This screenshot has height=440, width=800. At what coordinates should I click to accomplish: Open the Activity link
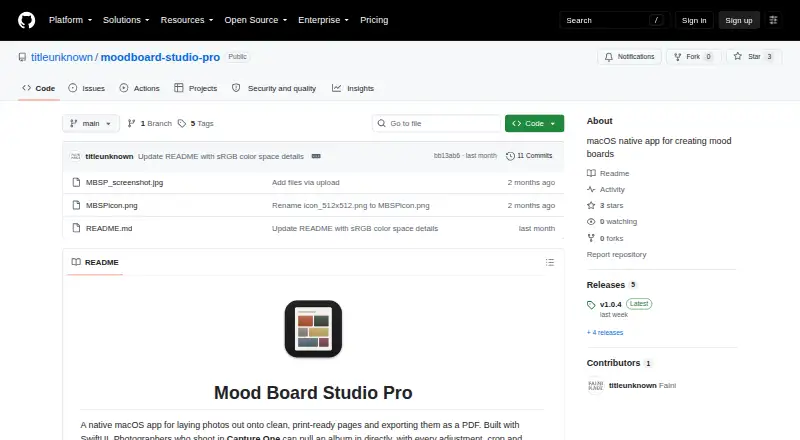pos(606,189)
